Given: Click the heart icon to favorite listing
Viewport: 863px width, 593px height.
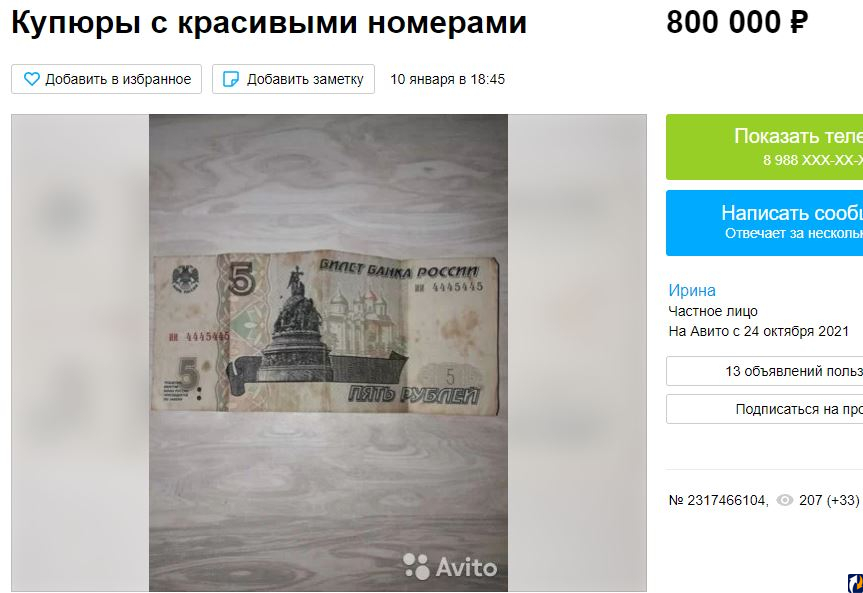Looking at the screenshot, I should pos(32,79).
